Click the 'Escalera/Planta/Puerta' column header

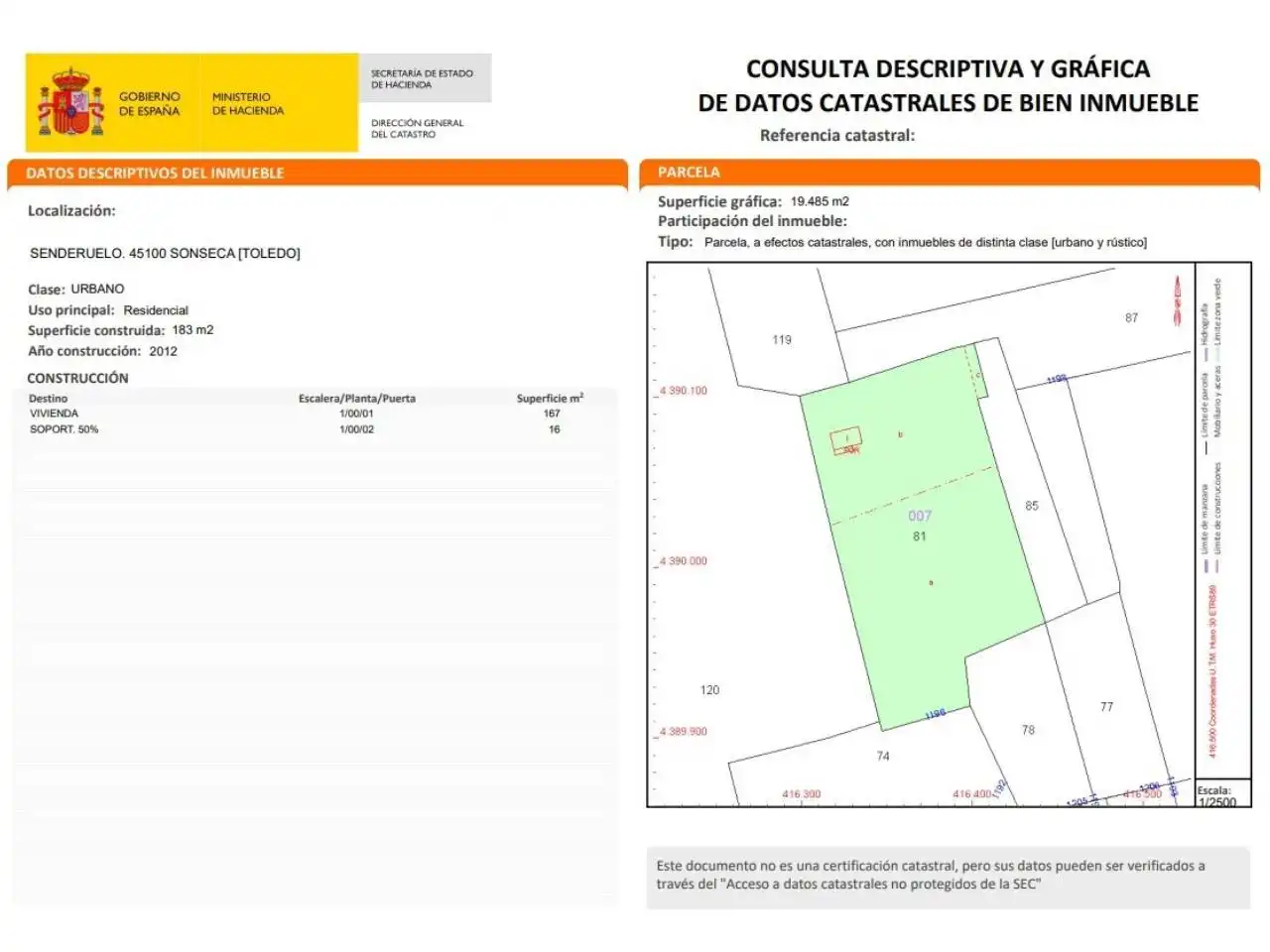pyautogui.click(x=357, y=399)
